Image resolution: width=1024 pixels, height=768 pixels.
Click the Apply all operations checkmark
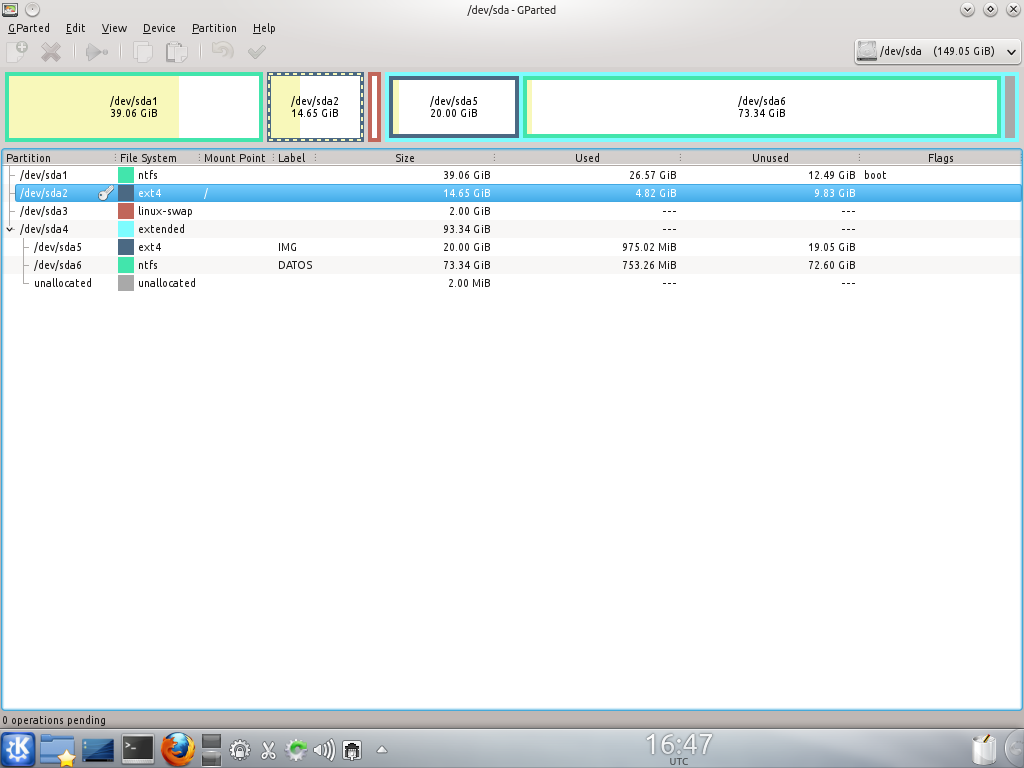pos(257,51)
